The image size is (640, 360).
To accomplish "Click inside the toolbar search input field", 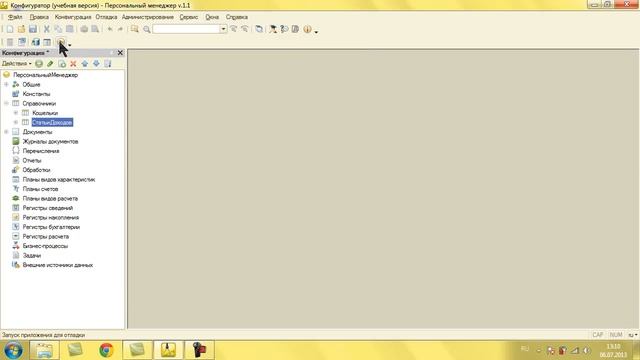I will (186, 29).
